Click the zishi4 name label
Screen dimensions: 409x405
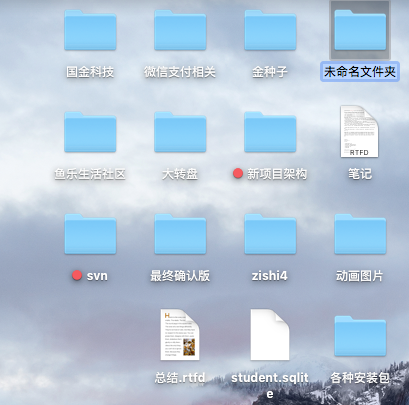(270, 276)
